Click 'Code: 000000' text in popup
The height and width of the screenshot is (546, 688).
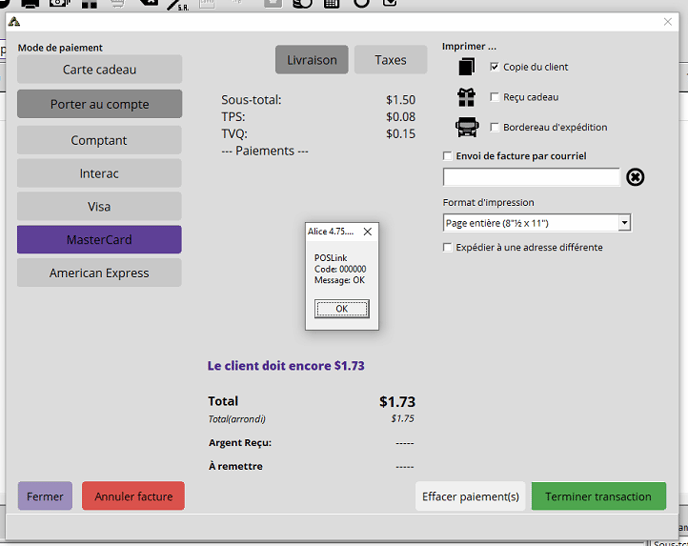click(x=340, y=269)
